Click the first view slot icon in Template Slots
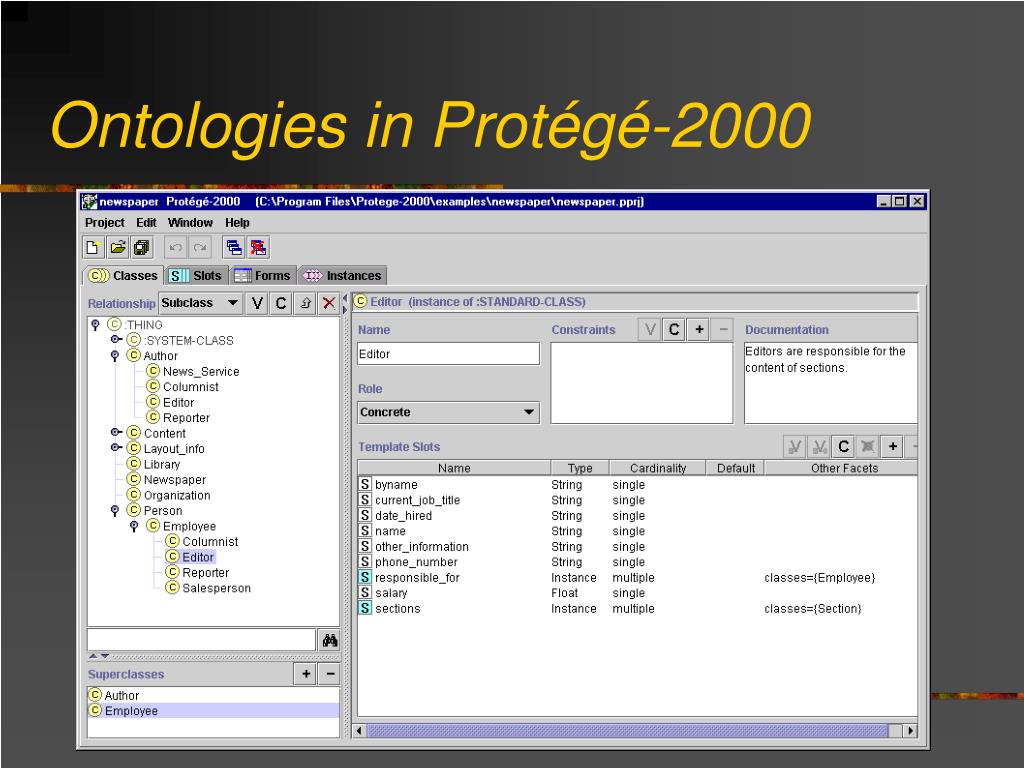The width and height of the screenshot is (1024, 768). (x=795, y=447)
